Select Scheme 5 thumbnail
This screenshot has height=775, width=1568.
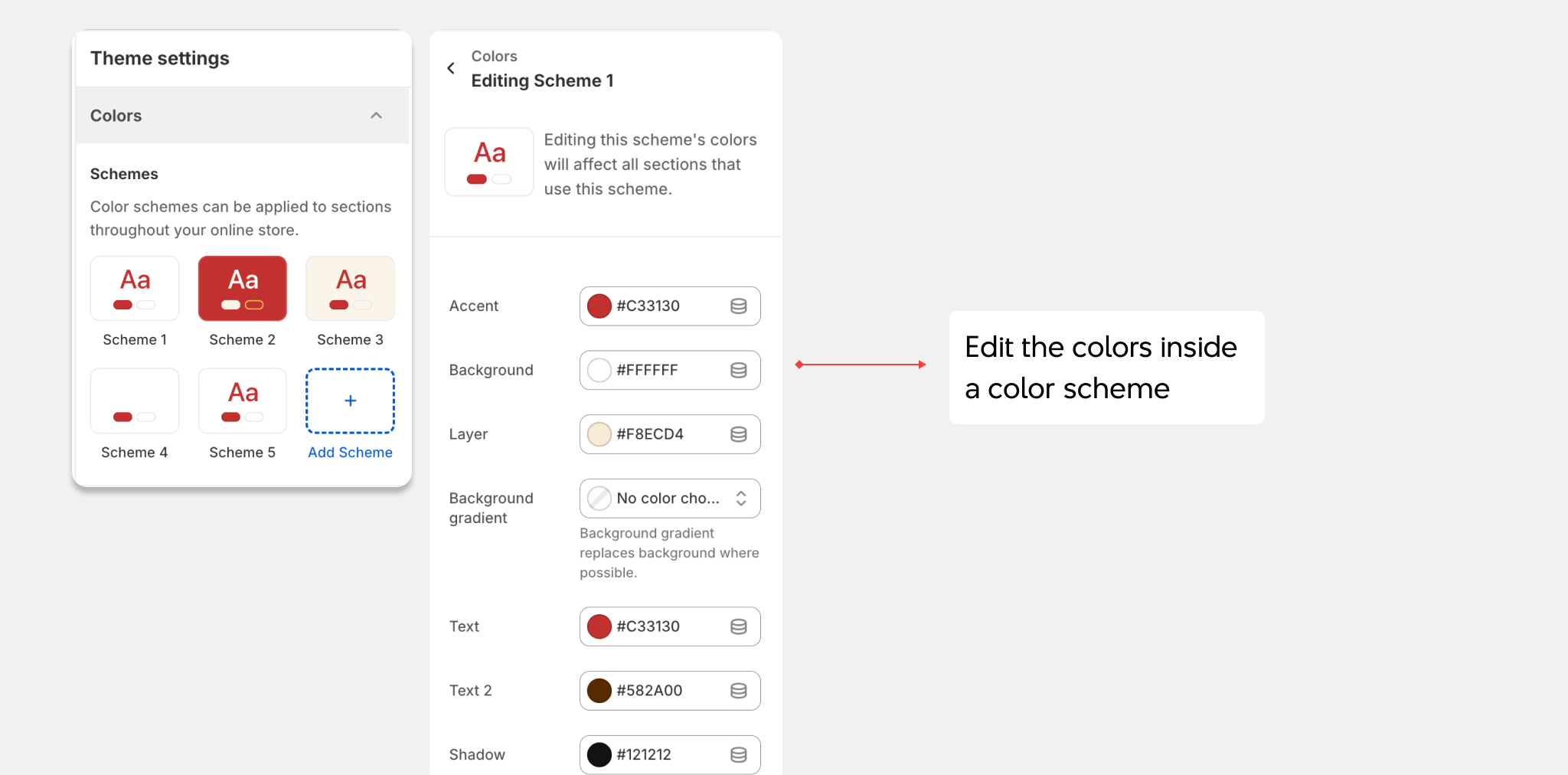pos(243,401)
